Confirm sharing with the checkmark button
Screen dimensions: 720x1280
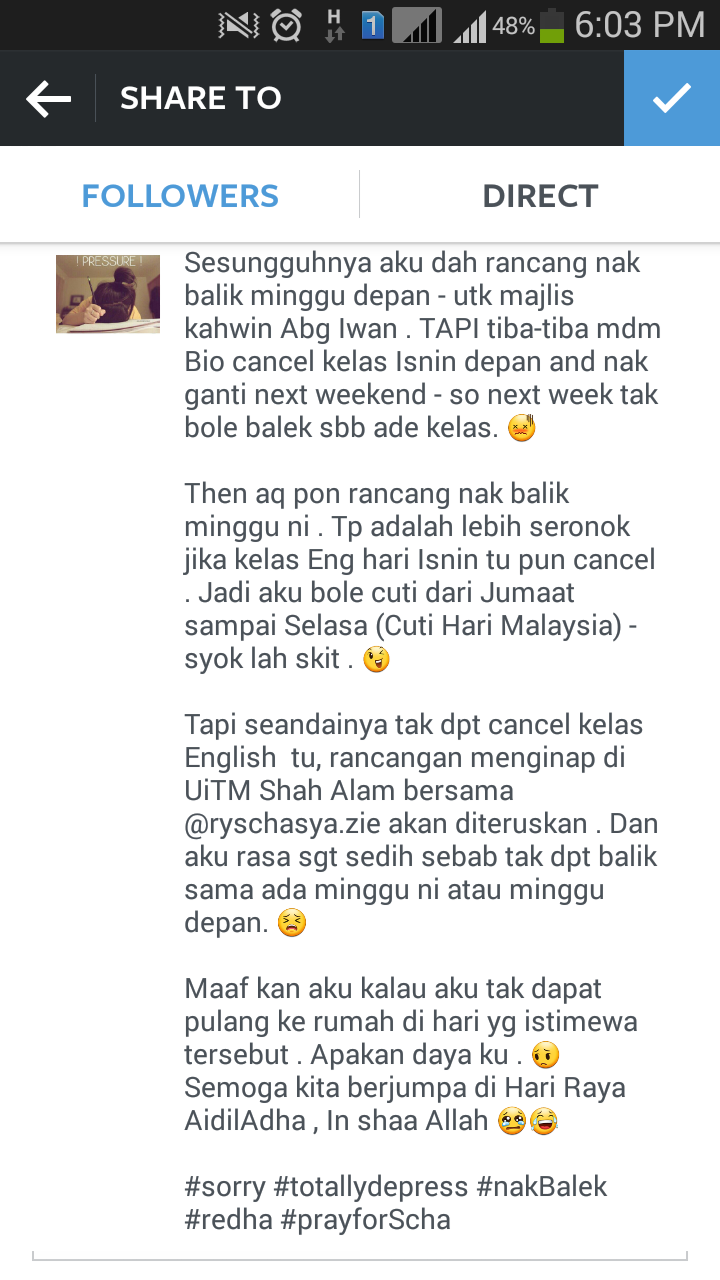pyautogui.click(x=672, y=98)
